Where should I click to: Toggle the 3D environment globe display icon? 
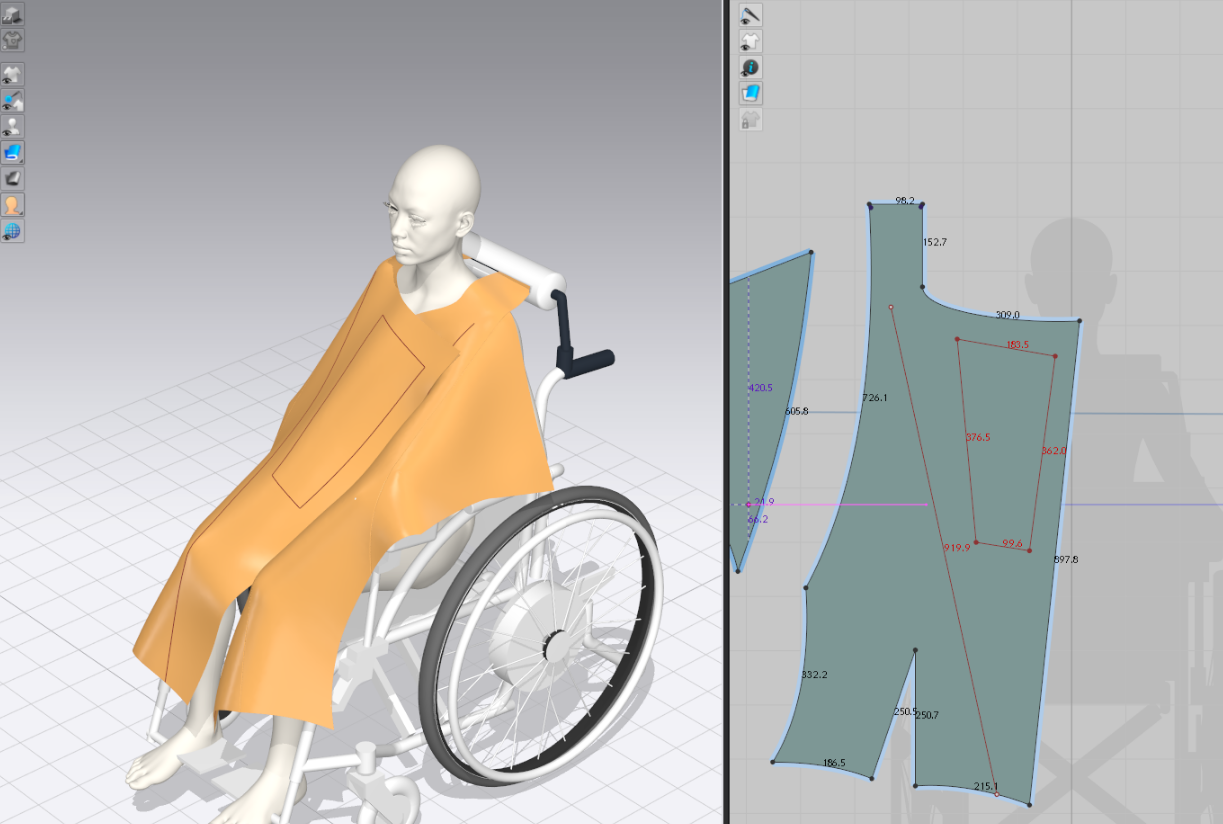(12, 231)
